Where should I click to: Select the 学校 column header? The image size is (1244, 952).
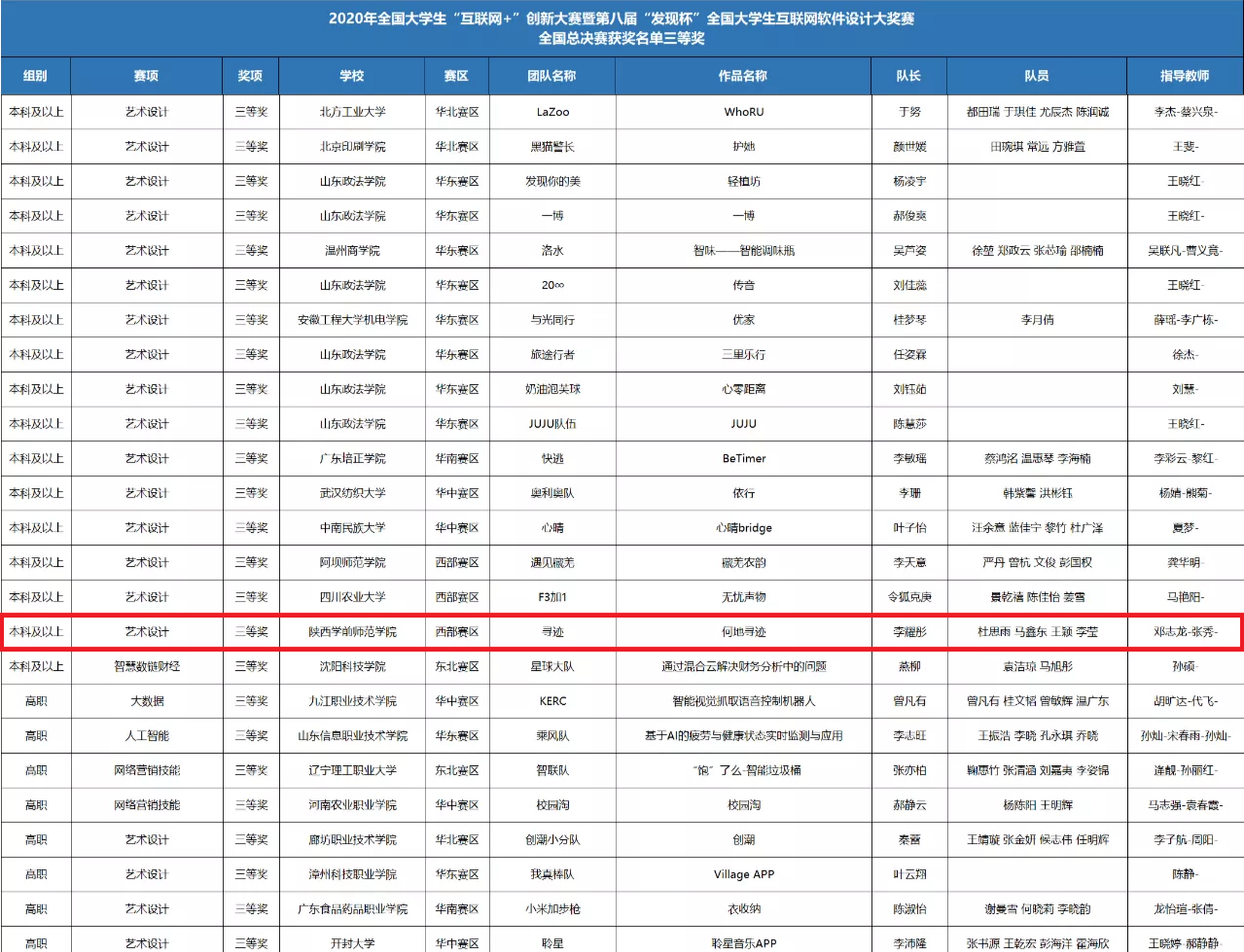352,76
